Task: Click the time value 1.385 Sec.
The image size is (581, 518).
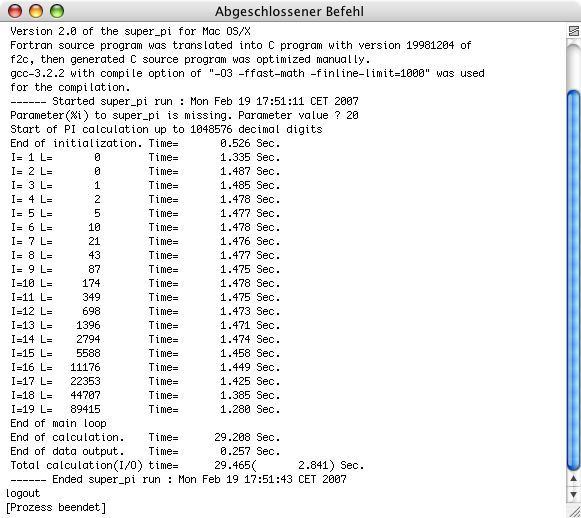Action: click(250, 395)
